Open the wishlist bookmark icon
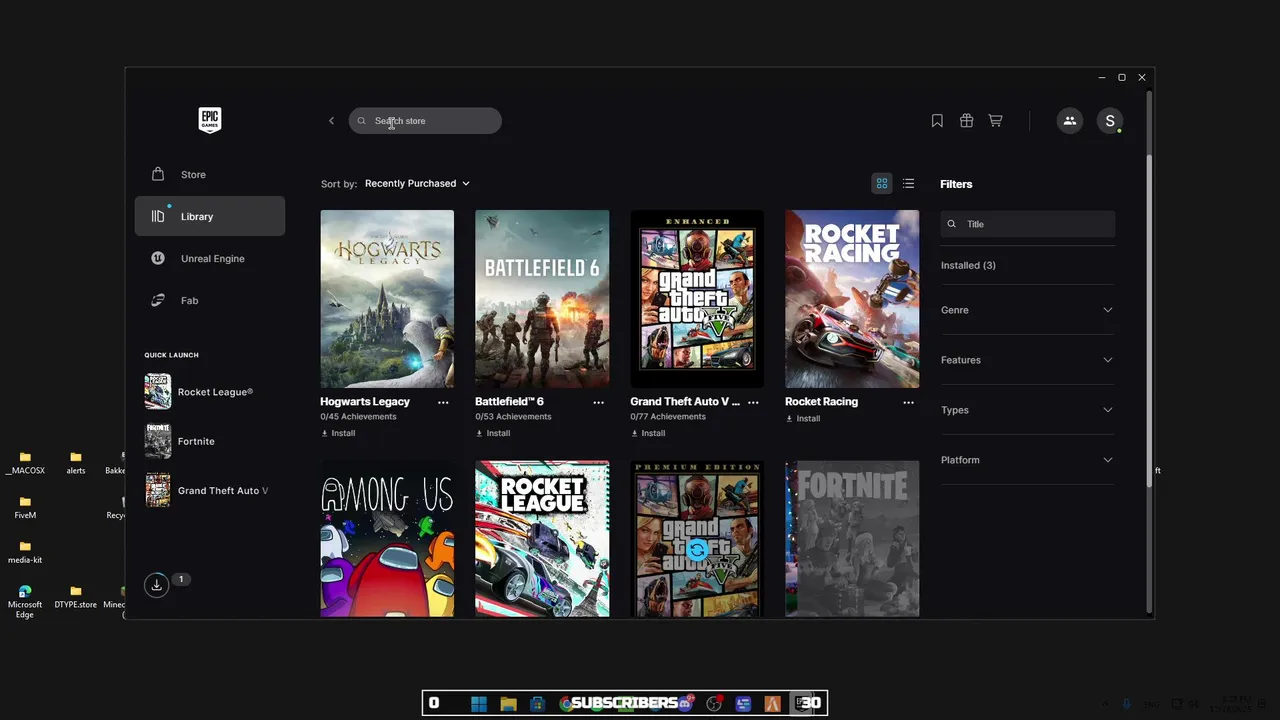This screenshot has width=1280, height=720. click(937, 121)
